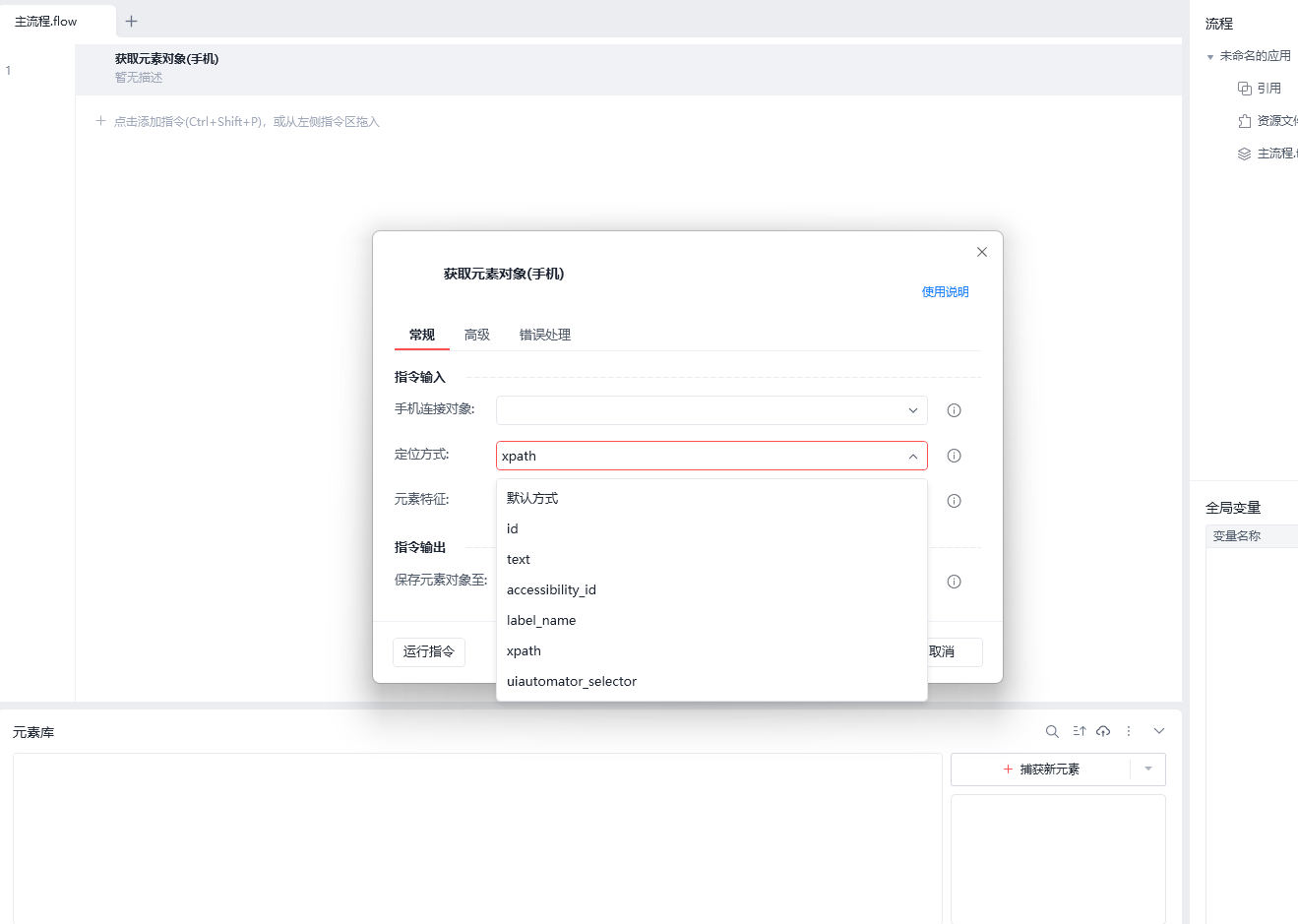
Task: Add a new flow tab with plus icon
Action: 131,21
